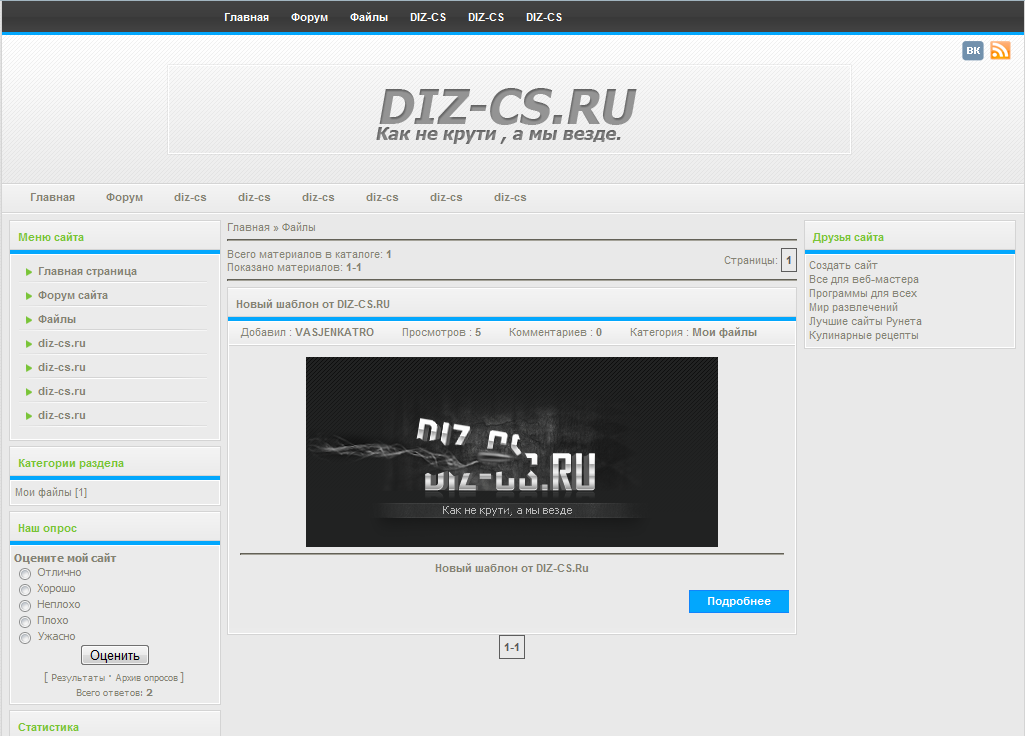The height and width of the screenshot is (736, 1025).
Task: View poll Результаты link
Action: click(x=78, y=678)
